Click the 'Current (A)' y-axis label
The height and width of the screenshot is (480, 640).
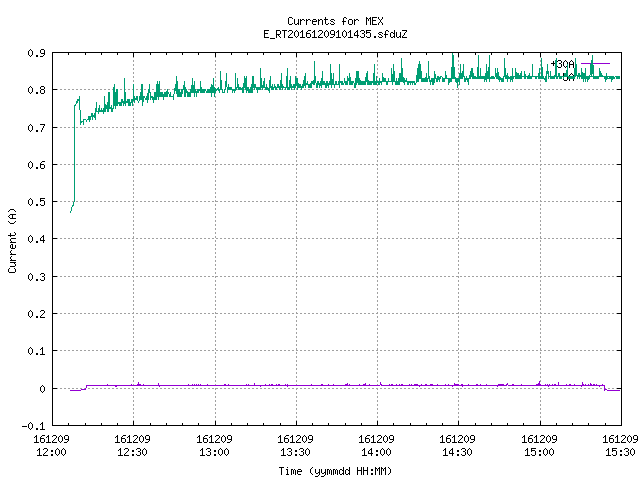[12, 240]
